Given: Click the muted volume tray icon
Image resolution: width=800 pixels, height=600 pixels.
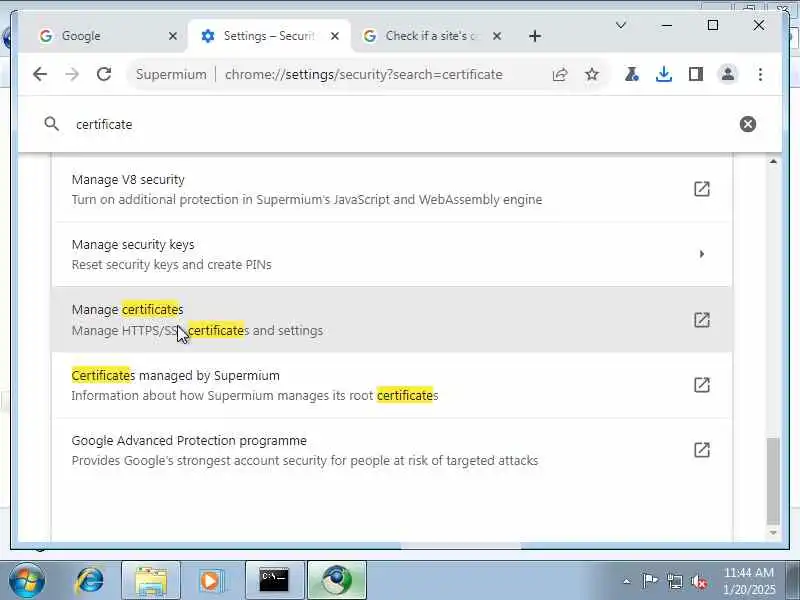Looking at the screenshot, I should [698, 581].
